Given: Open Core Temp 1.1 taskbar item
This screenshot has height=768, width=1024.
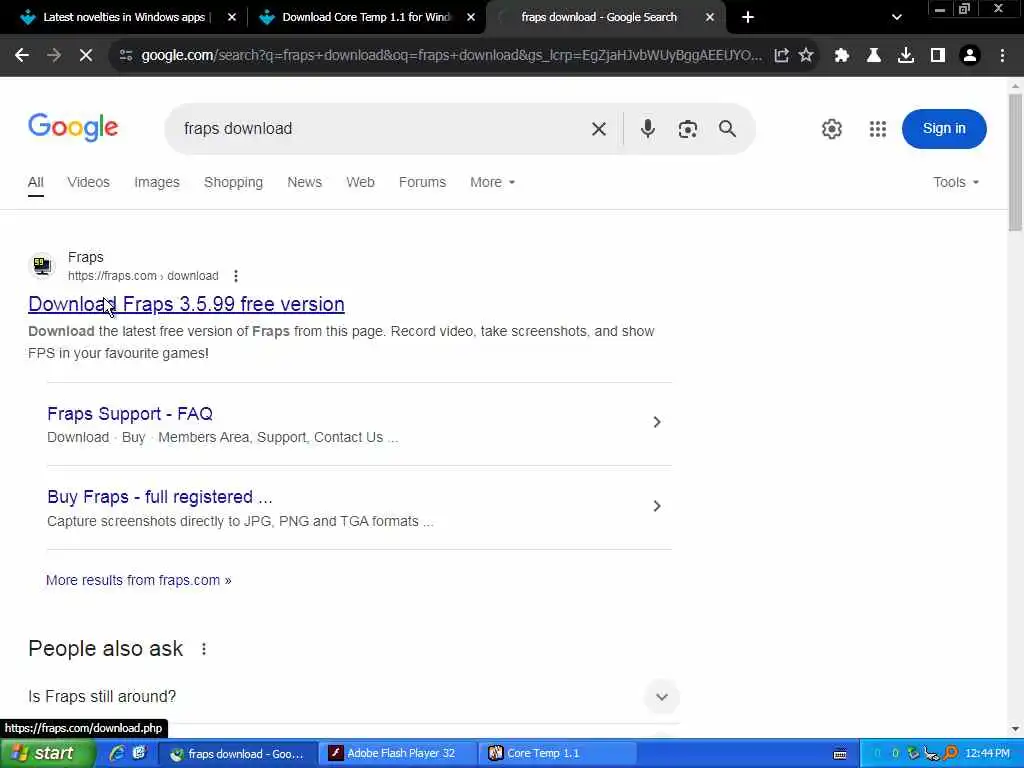Looking at the screenshot, I should [x=558, y=754].
